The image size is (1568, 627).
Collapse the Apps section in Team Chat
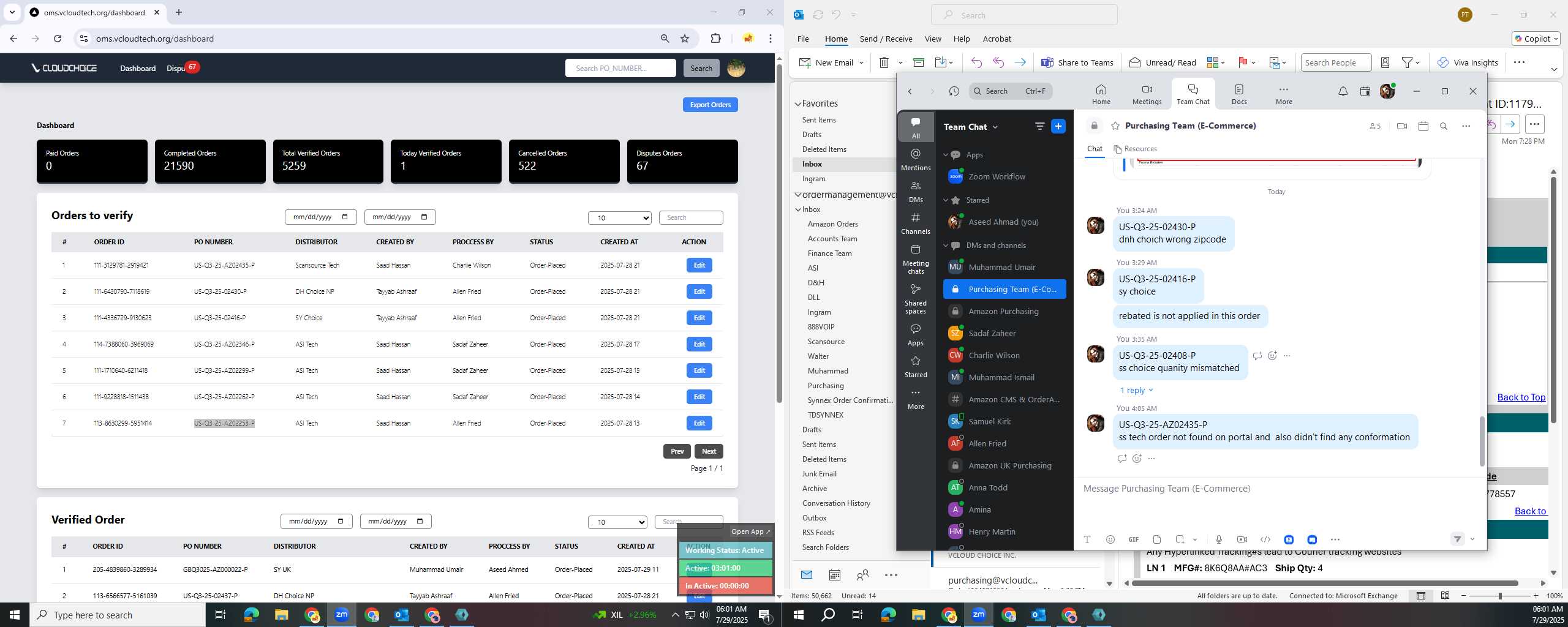(x=945, y=155)
